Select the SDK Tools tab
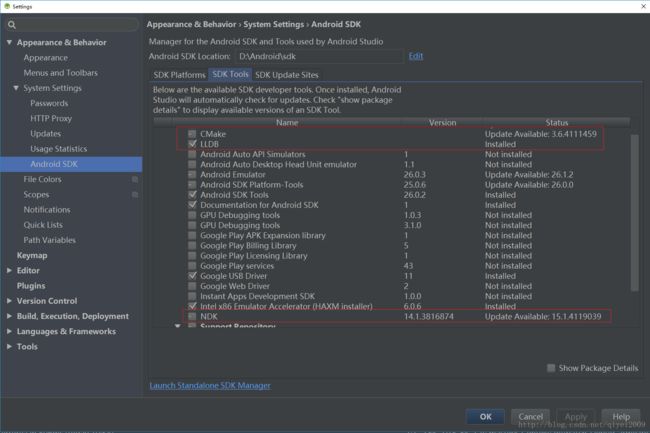The image size is (650, 433). click(230, 75)
